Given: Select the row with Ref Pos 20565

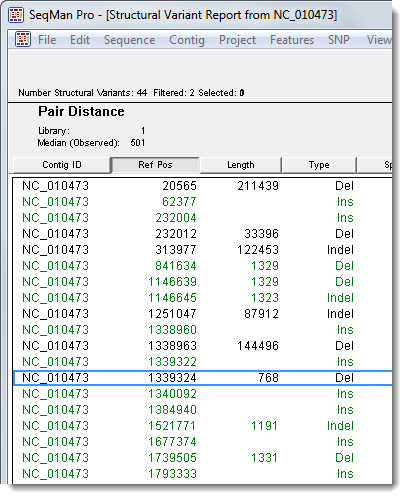Looking at the screenshot, I should pyautogui.click(x=202, y=186).
